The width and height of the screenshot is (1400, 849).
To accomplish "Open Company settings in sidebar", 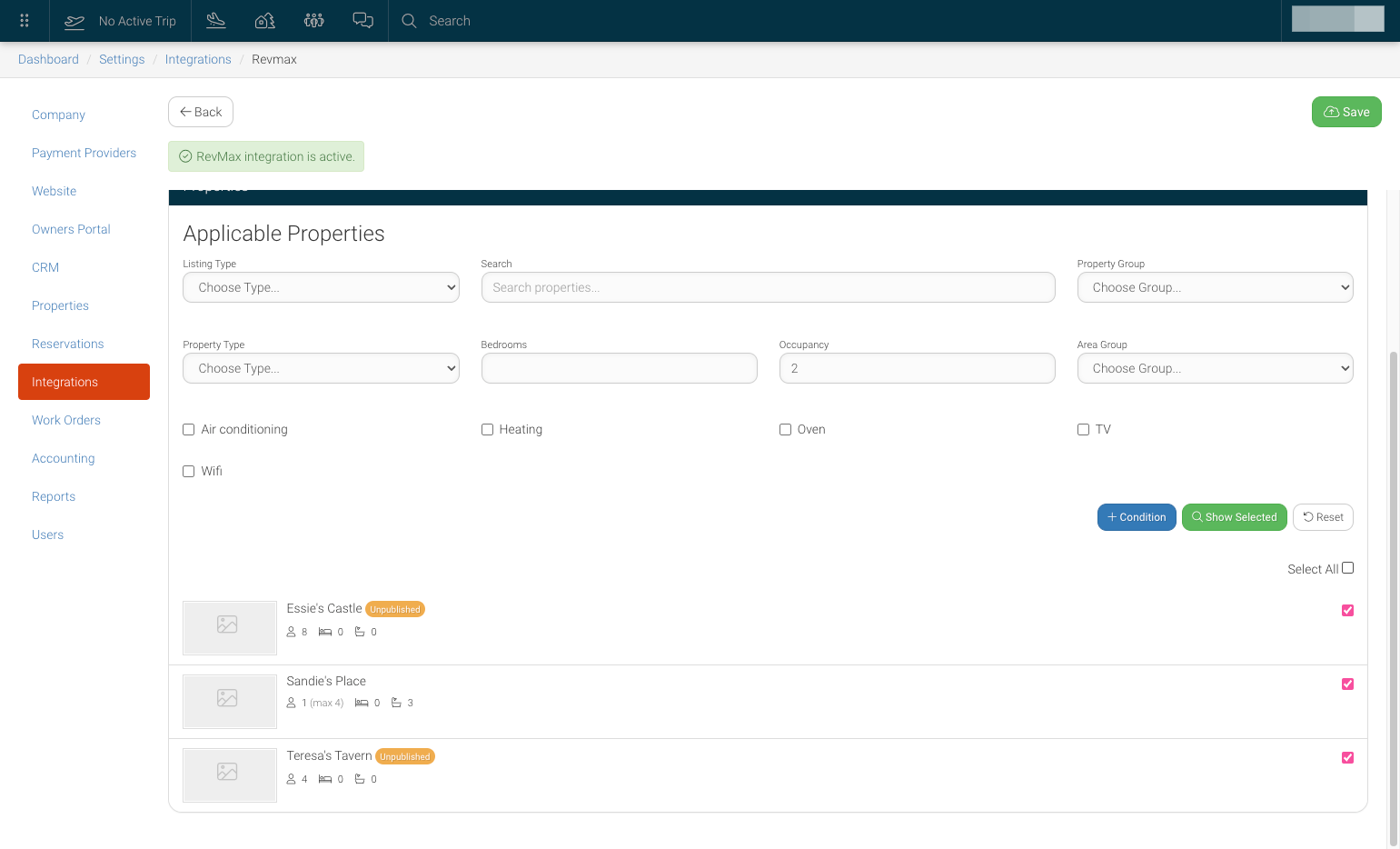I will (58, 115).
